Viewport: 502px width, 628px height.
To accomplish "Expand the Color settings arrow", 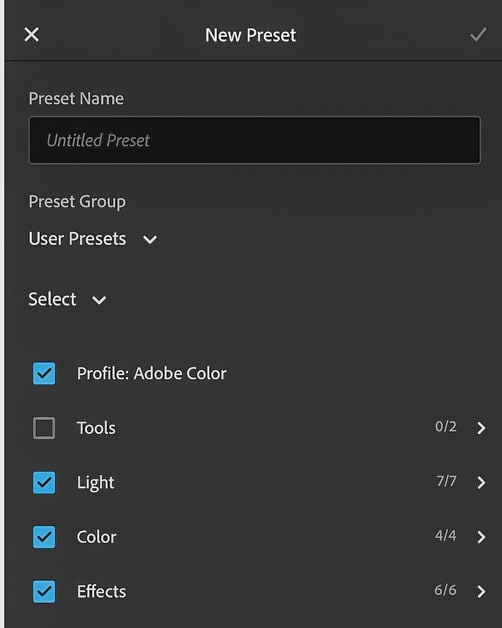I will (481, 537).
